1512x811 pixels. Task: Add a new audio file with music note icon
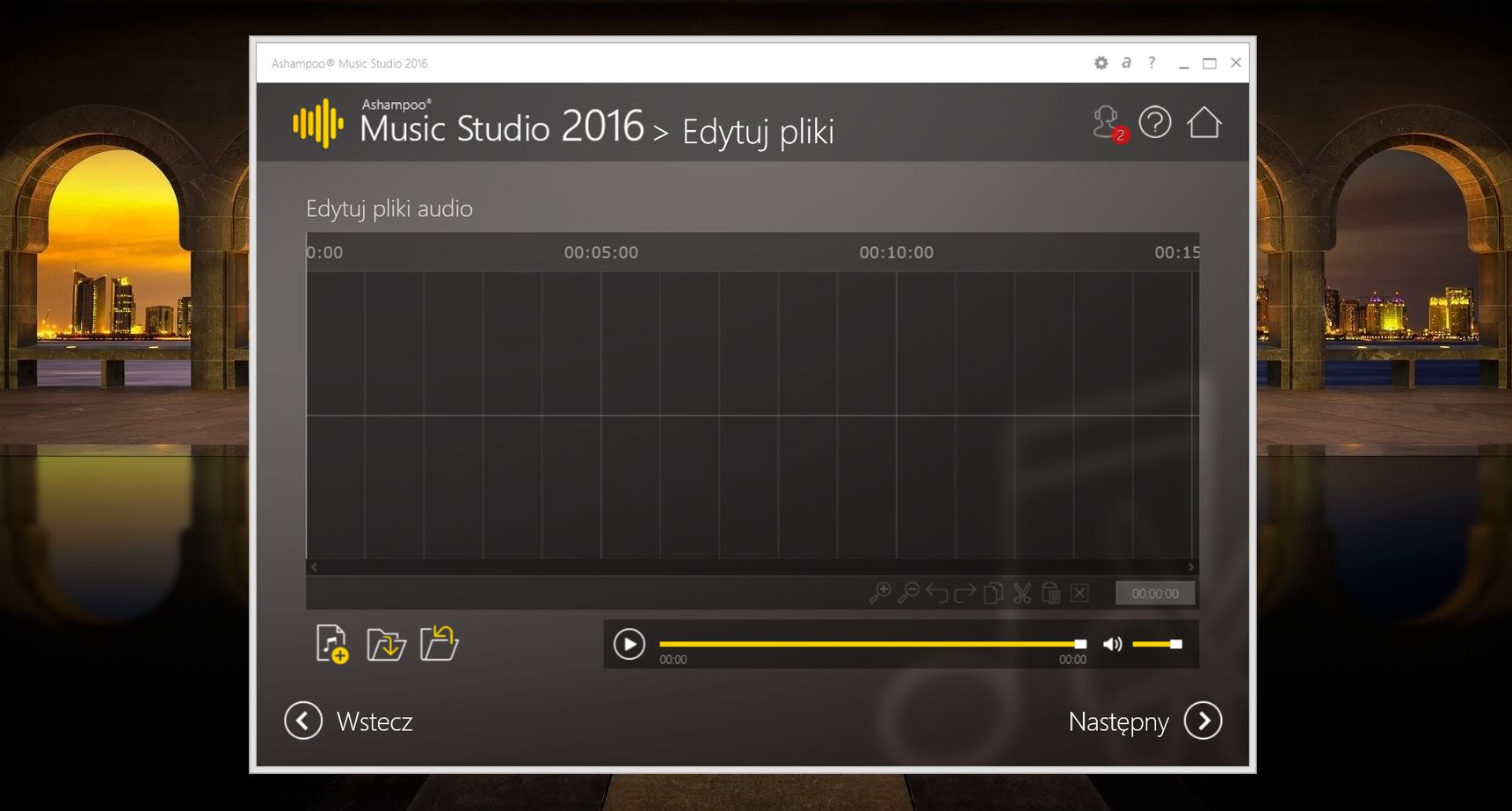[x=331, y=644]
